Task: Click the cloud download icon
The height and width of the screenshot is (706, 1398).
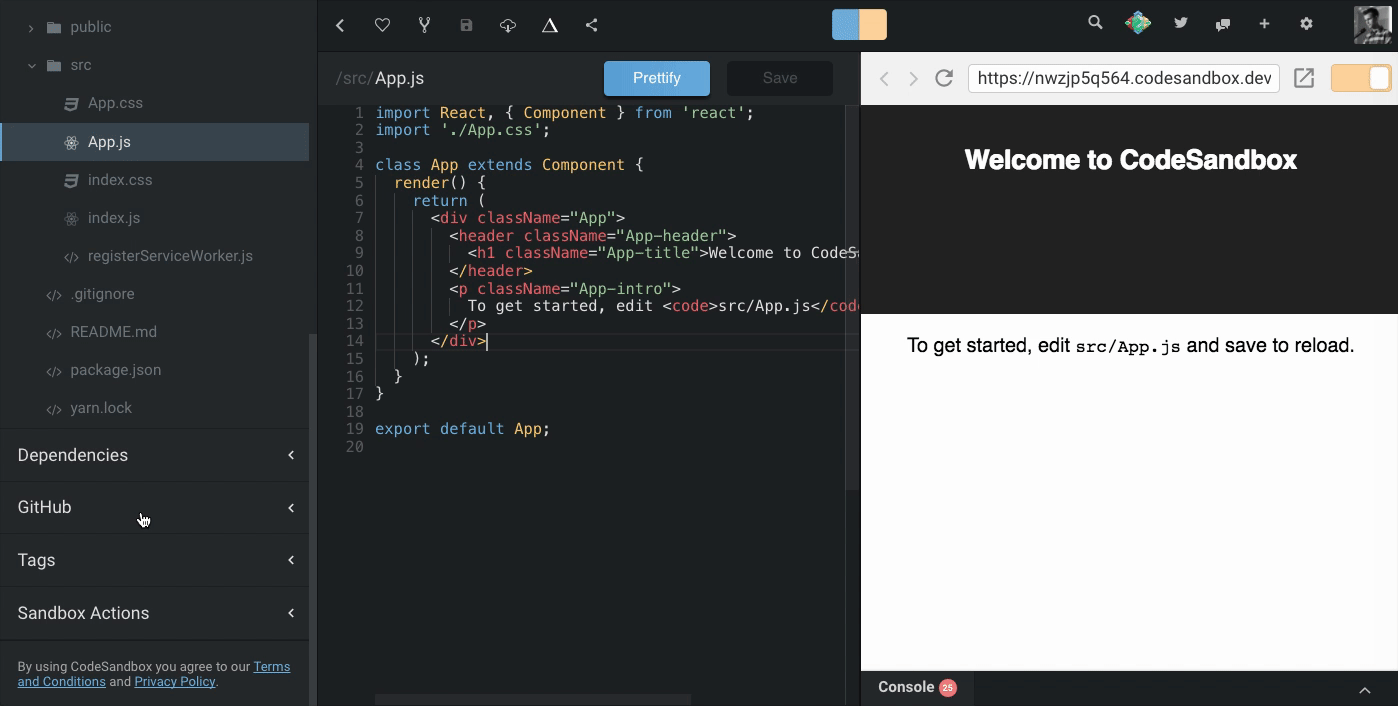Action: tap(508, 25)
